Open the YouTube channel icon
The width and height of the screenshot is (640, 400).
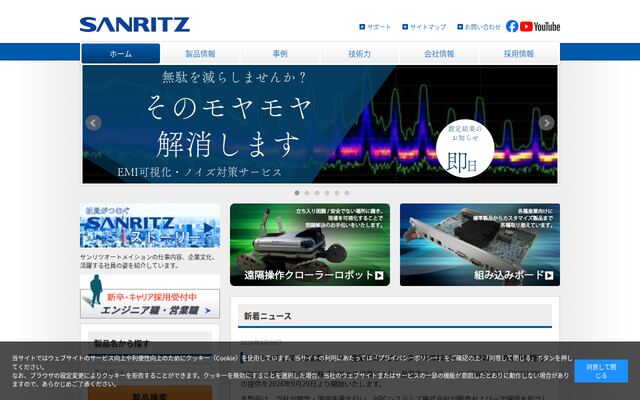(x=540, y=27)
